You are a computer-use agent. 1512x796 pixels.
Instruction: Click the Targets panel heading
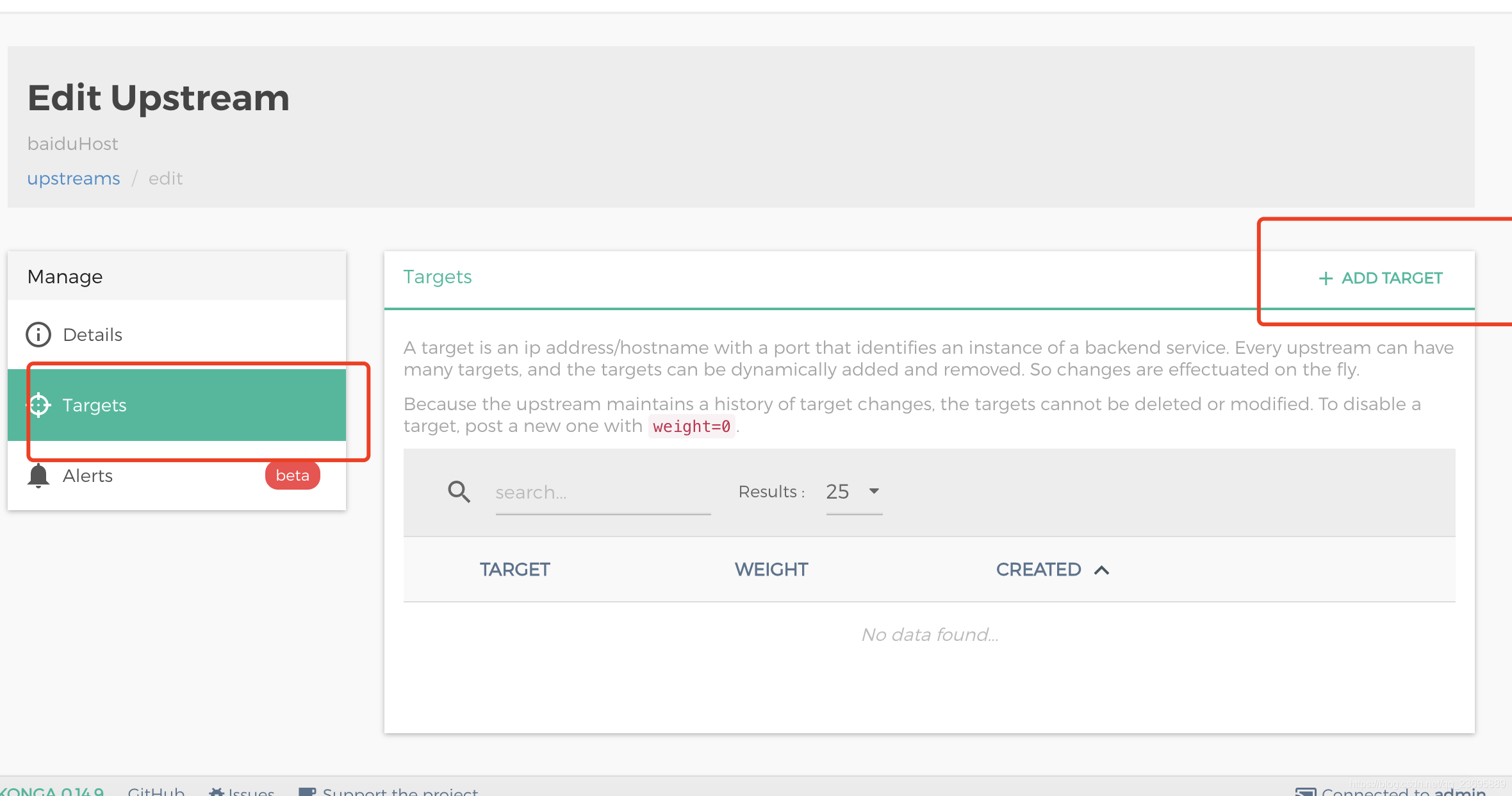tap(438, 277)
